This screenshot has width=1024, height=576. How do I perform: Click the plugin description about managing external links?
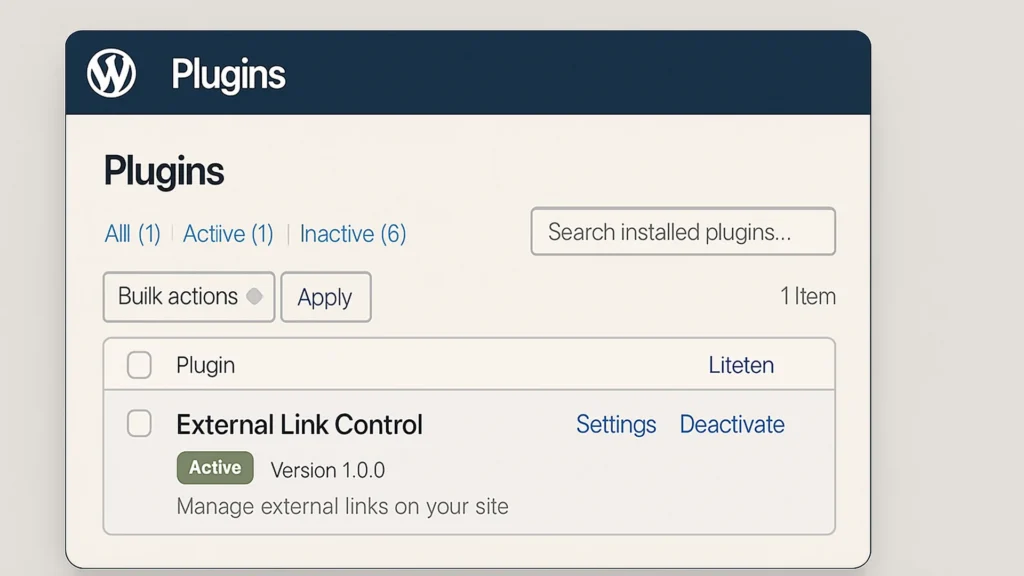(x=341, y=506)
